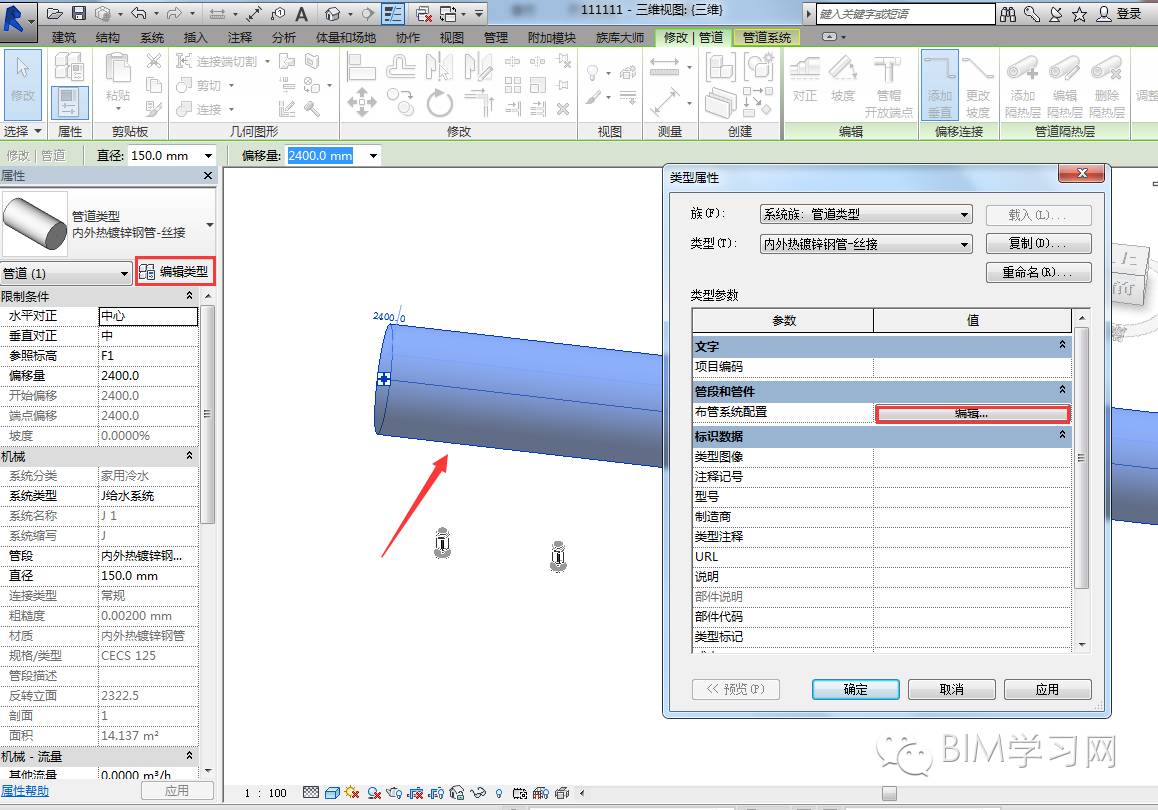Image resolution: width=1158 pixels, height=810 pixels.
Task: Collapse the 标识数据 group in type dialog
Action: click(x=1063, y=435)
